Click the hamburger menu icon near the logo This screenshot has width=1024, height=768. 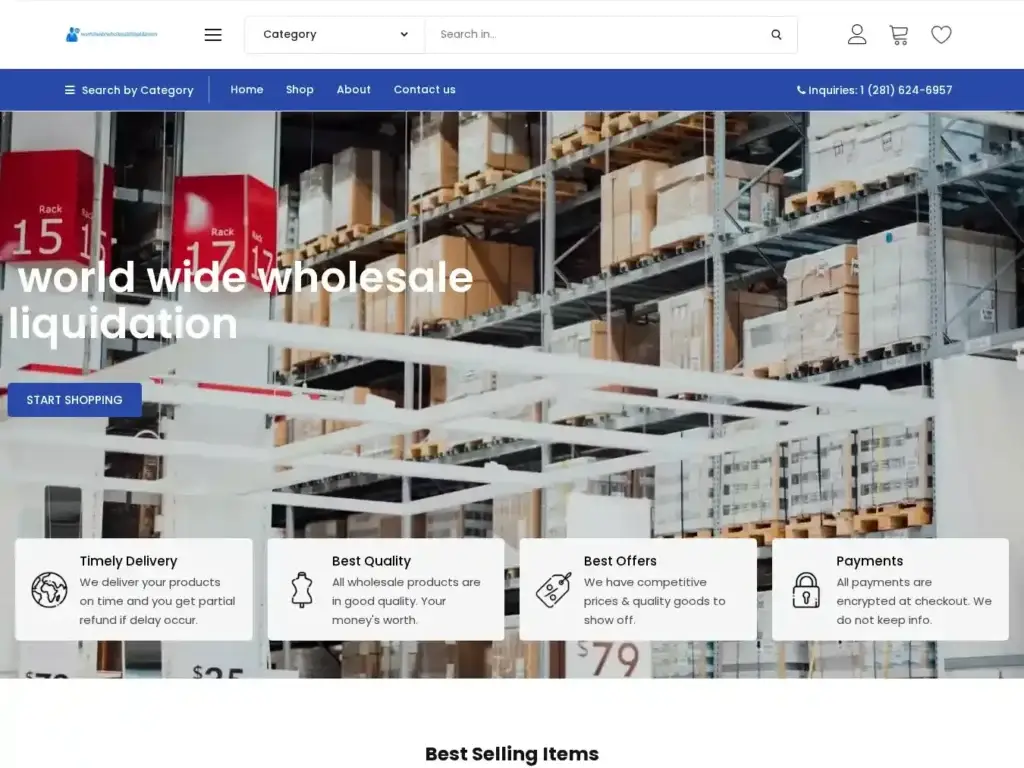coord(212,34)
